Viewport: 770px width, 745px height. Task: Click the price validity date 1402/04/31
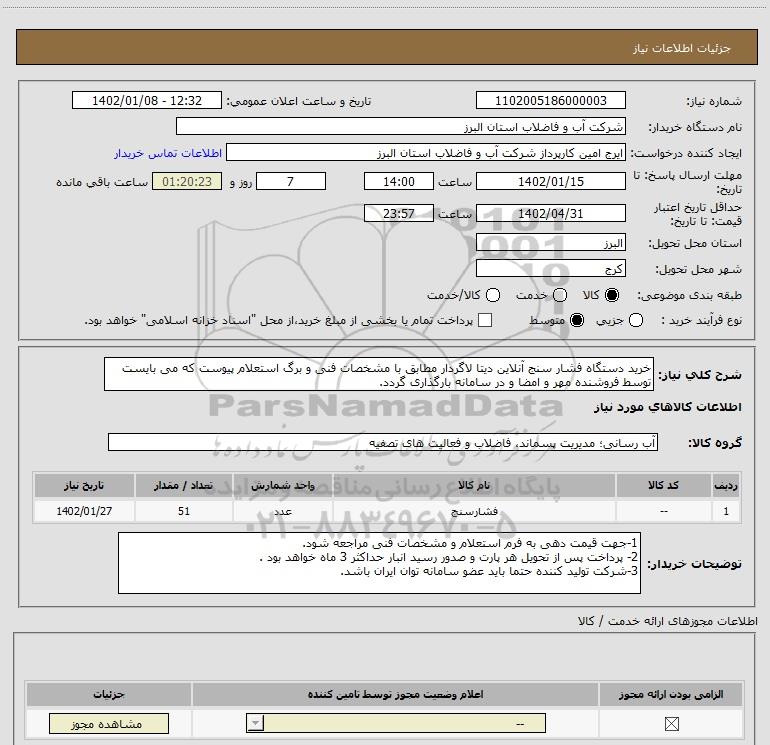(x=550, y=213)
